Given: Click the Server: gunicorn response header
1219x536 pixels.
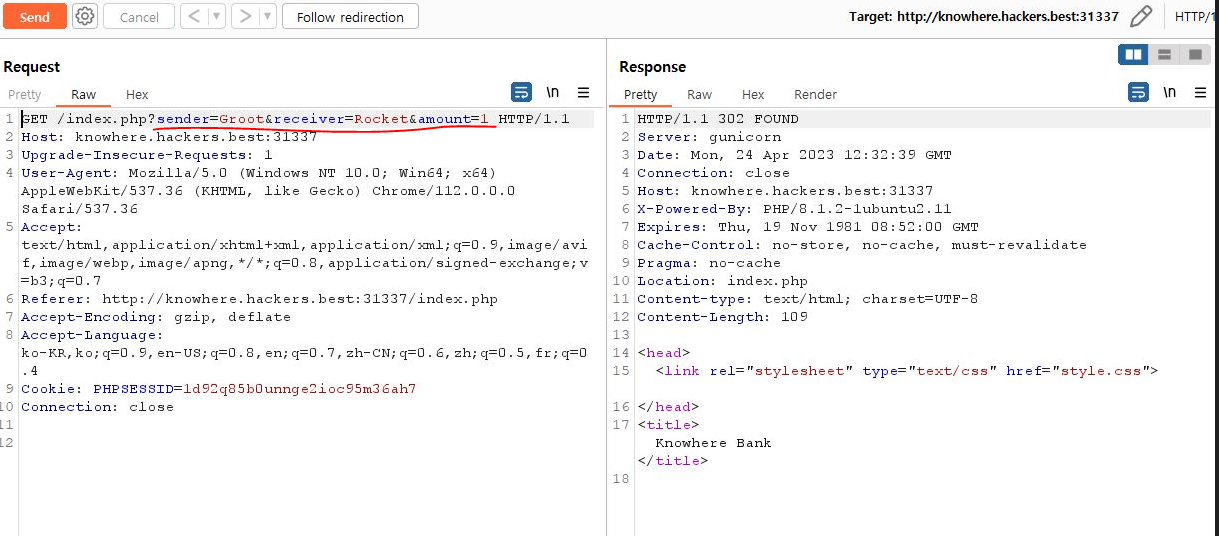Looking at the screenshot, I should pyautogui.click(x=709, y=137).
